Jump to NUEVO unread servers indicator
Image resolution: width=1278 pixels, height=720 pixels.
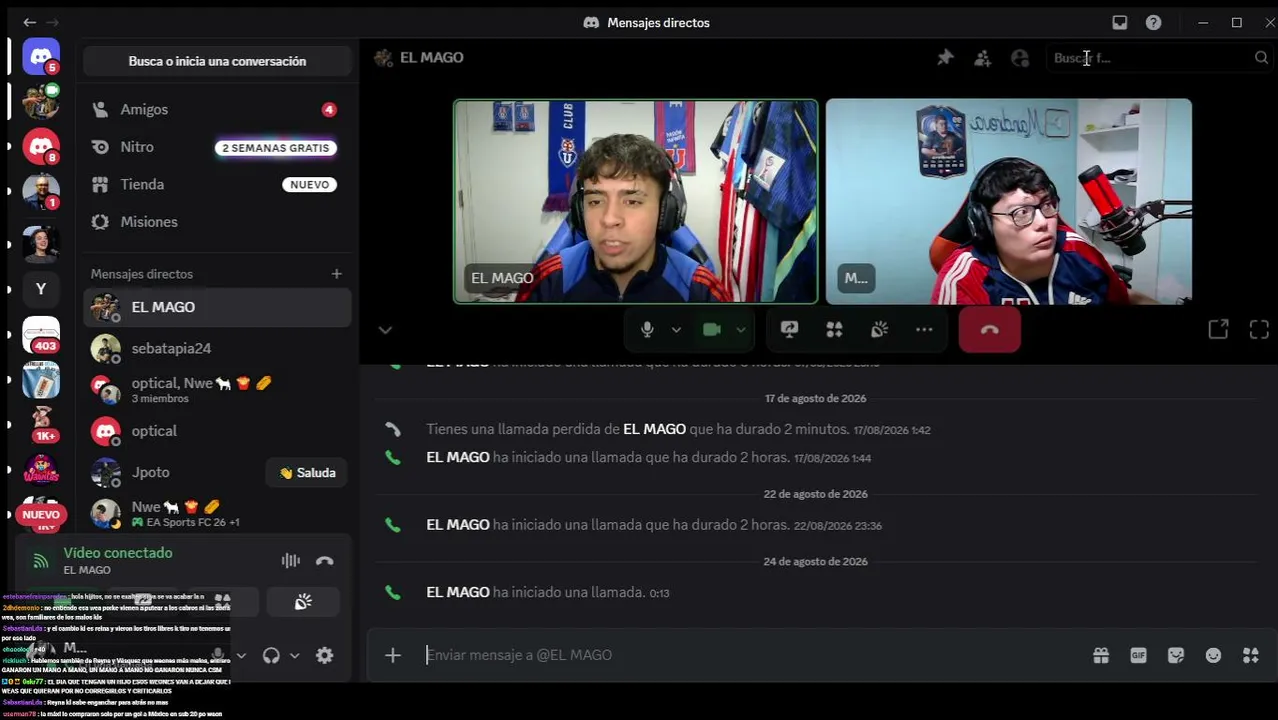[x=41, y=515]
